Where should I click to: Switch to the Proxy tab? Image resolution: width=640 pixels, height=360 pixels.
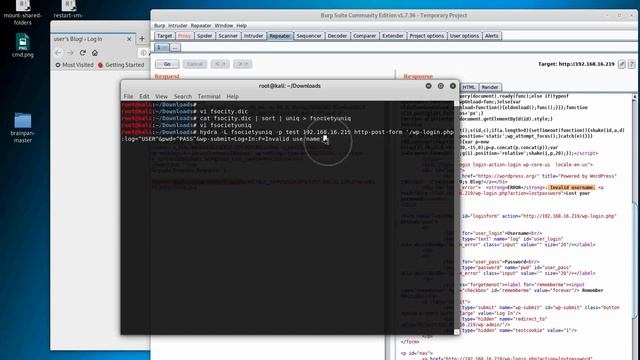pyautogui.click(x=184, y=36)
